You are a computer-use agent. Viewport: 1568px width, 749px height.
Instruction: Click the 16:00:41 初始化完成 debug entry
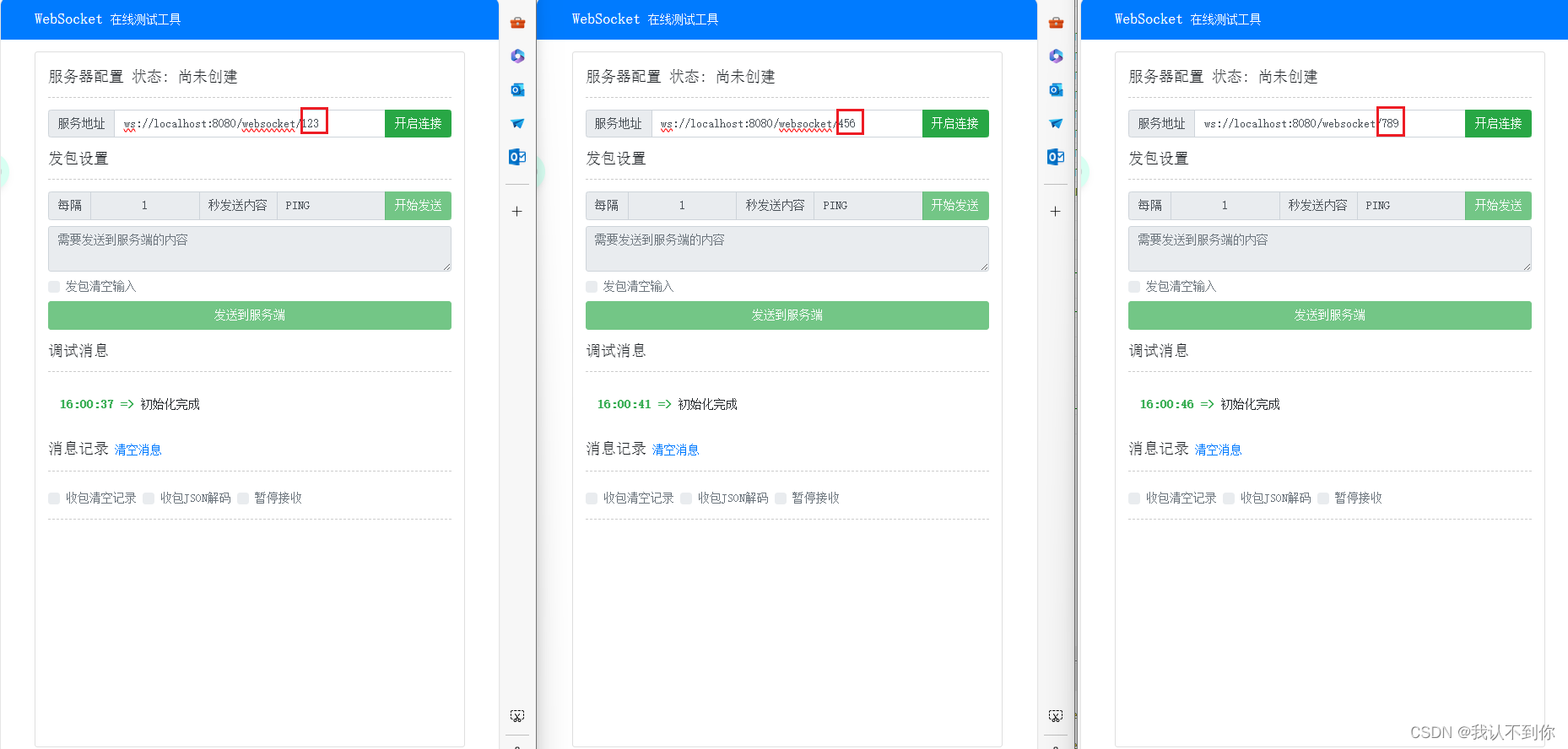point(668,405)
